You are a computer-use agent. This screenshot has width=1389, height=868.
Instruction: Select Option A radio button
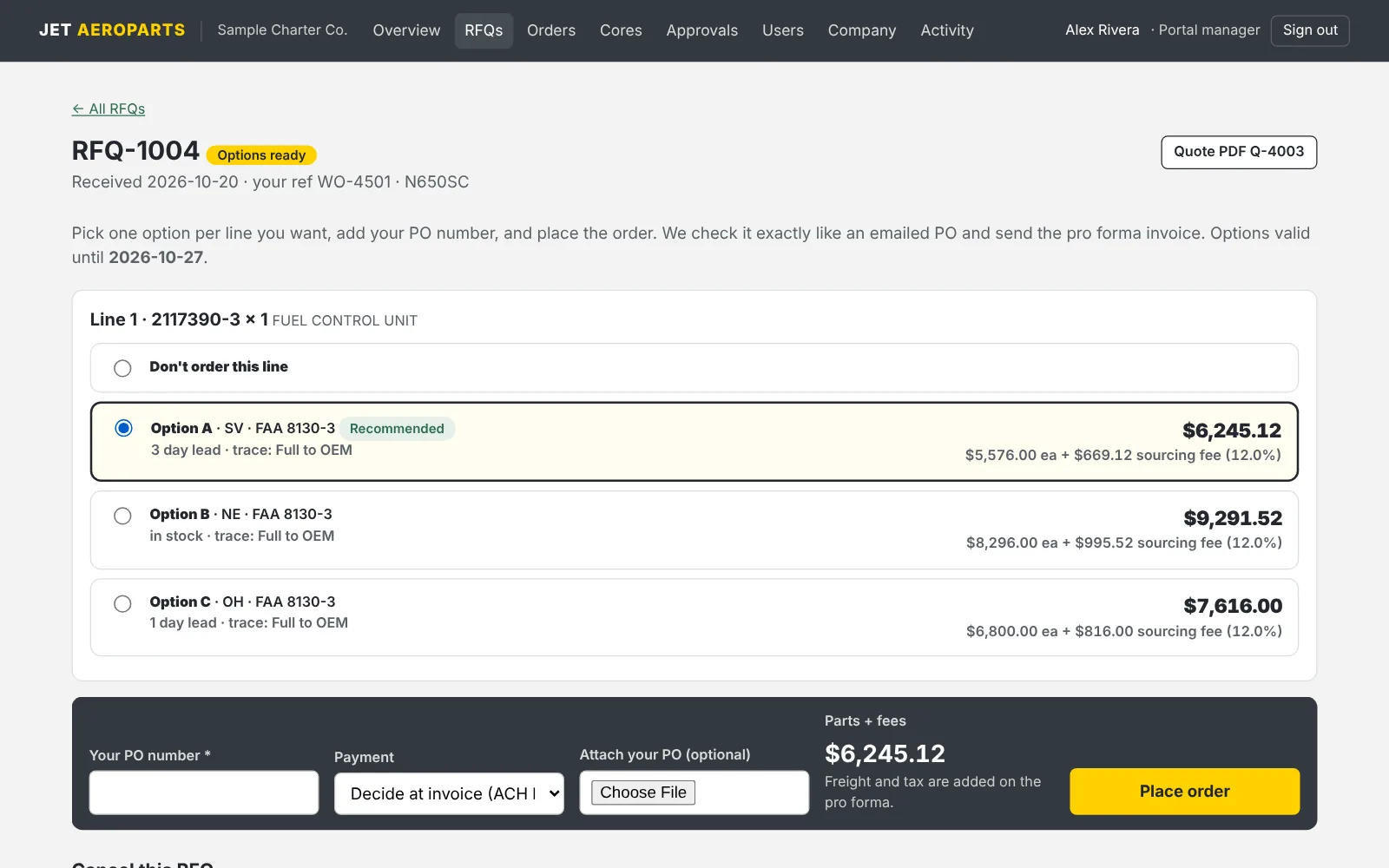123,428
